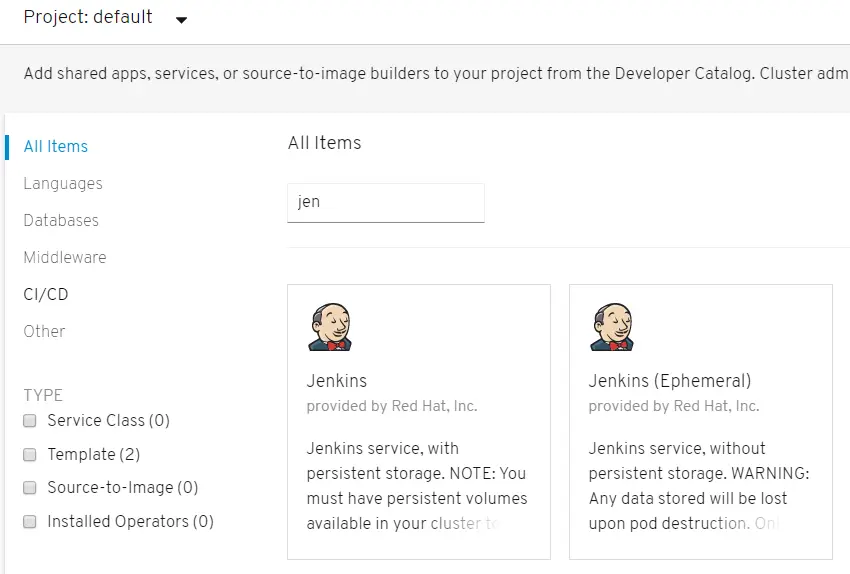Image resolution: width=850 pixels, height=574 pixels.
Task: Toggle the Source-to-Image (0) checkbox
Action: coord(30,488)
